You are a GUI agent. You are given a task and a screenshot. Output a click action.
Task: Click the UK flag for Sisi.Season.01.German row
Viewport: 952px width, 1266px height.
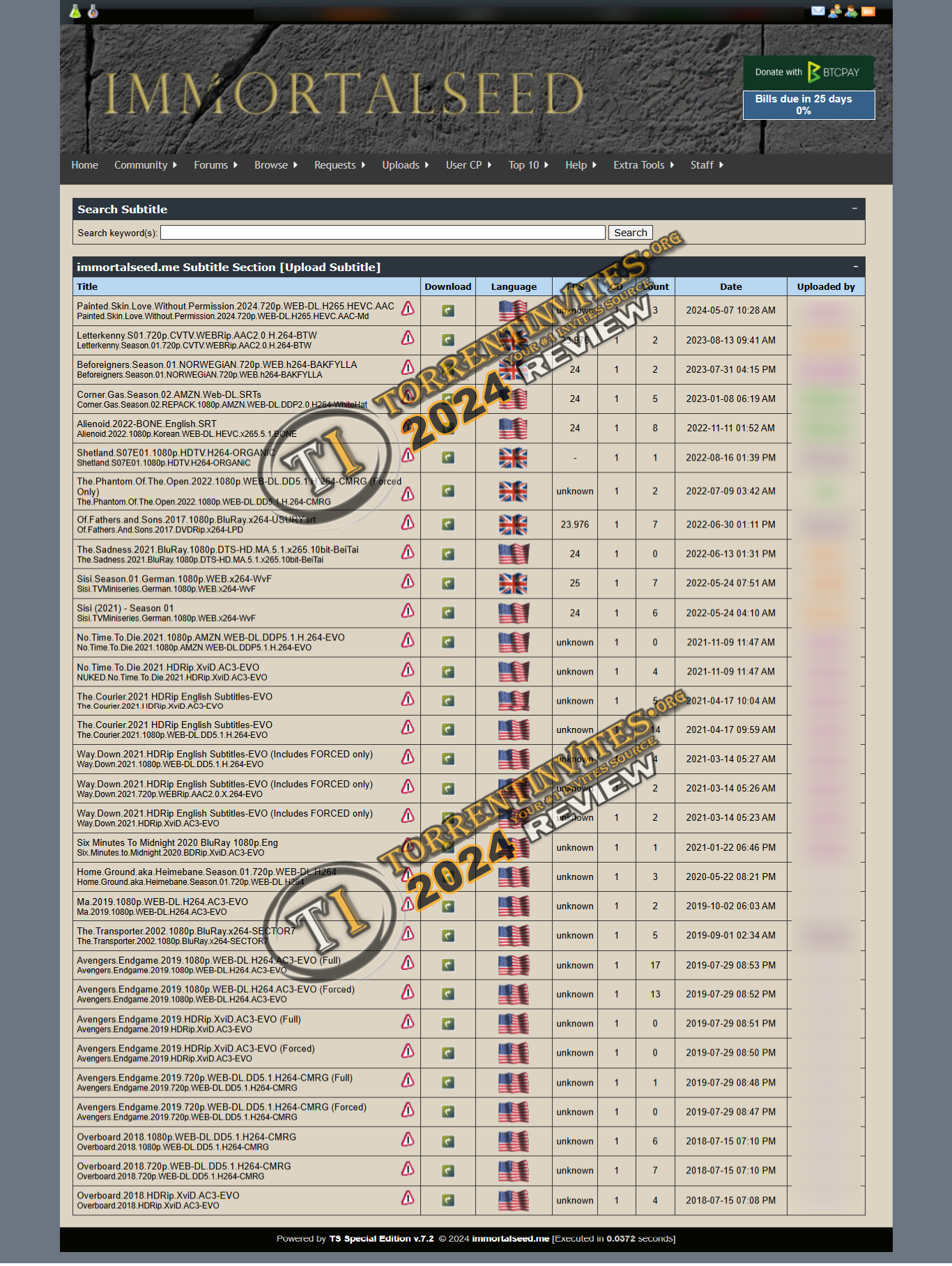[x=513, y=583]
